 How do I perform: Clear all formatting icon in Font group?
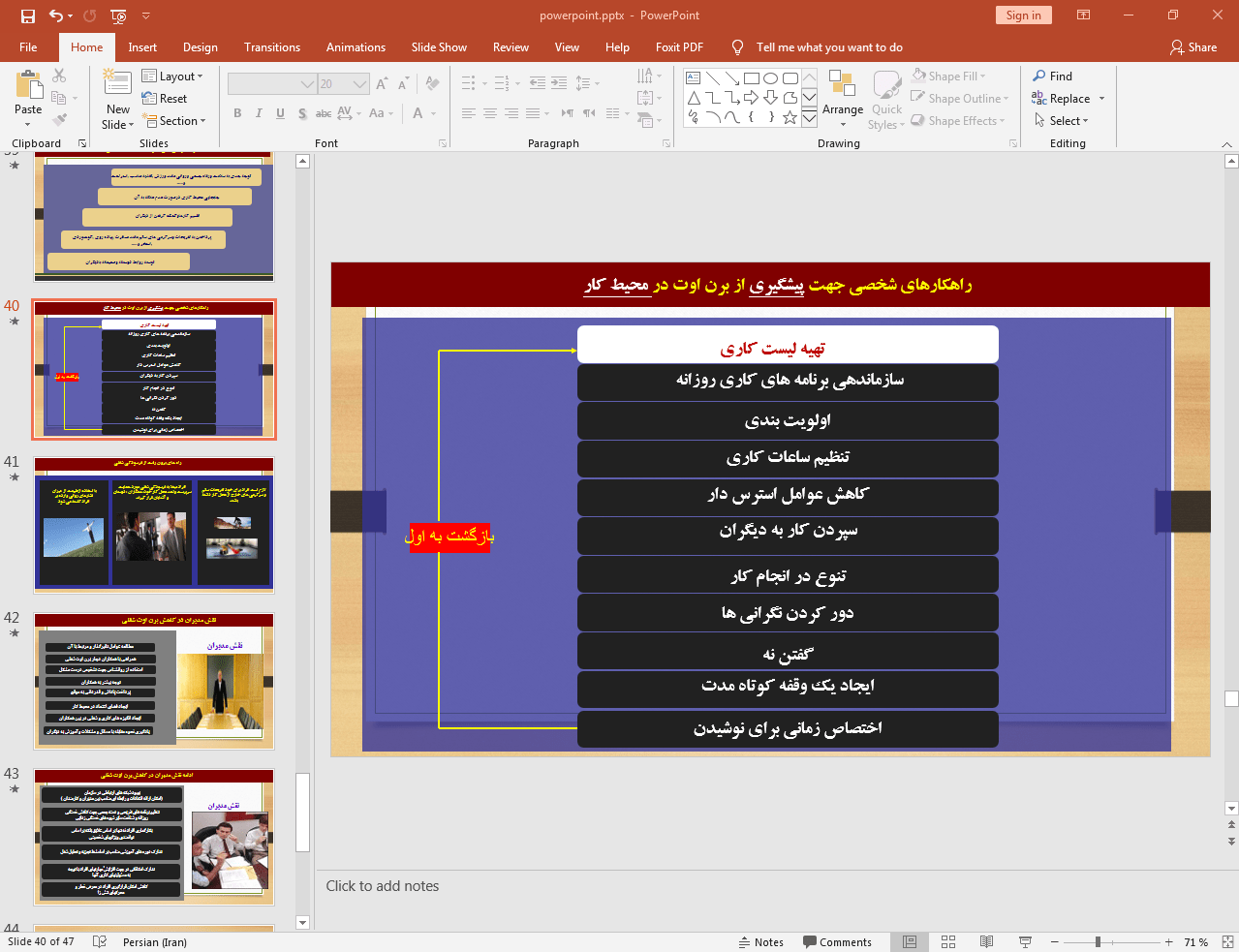pyautogui.click(x=431, y=83)
